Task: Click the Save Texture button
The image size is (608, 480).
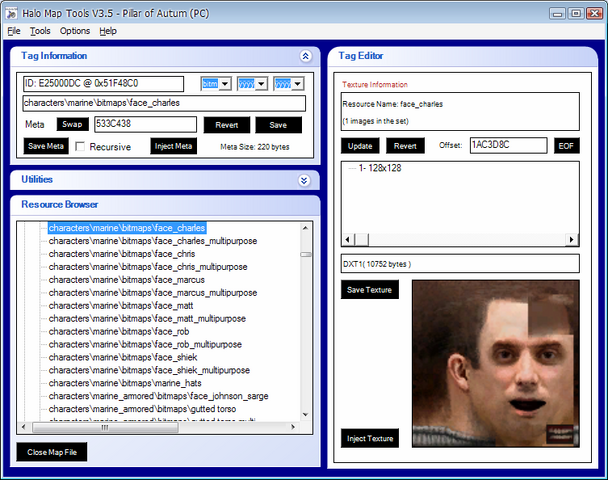Action: [370, 290]
